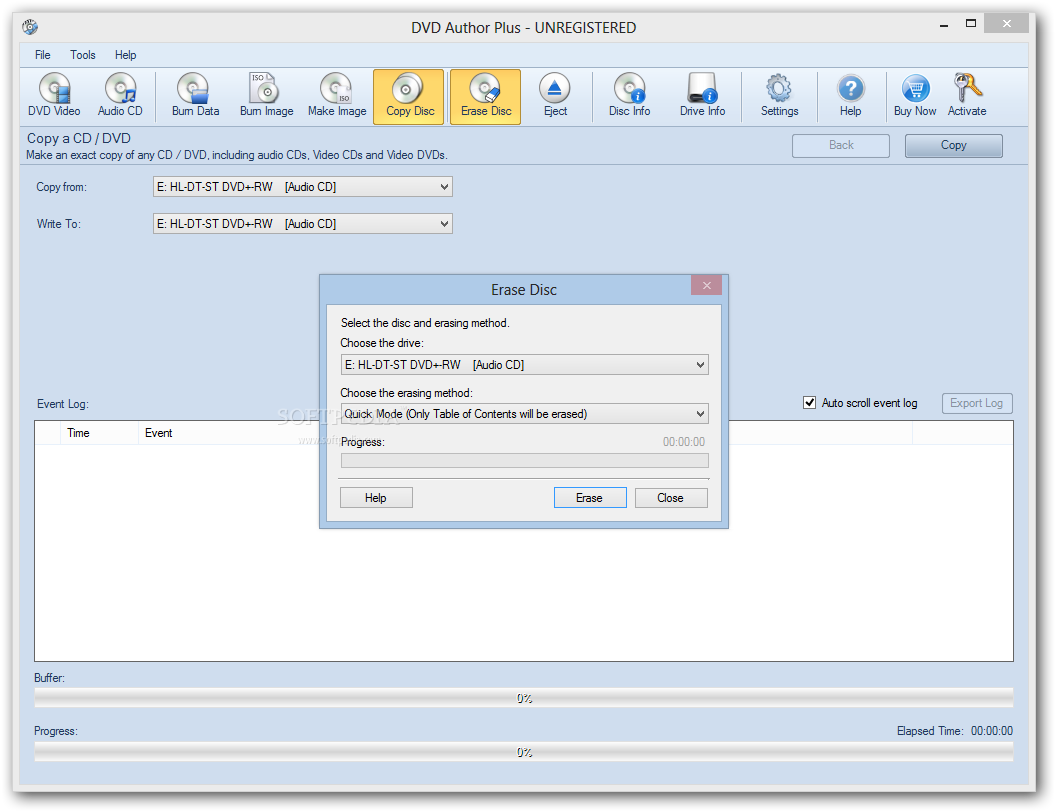Screen dimensions: 1056x812
Task: Click the Time column header
Action: pos(100,433)
